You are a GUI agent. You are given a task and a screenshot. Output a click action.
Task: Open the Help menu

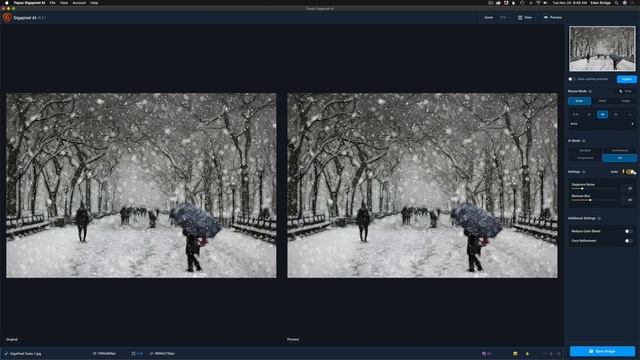[x=94, y=3]
